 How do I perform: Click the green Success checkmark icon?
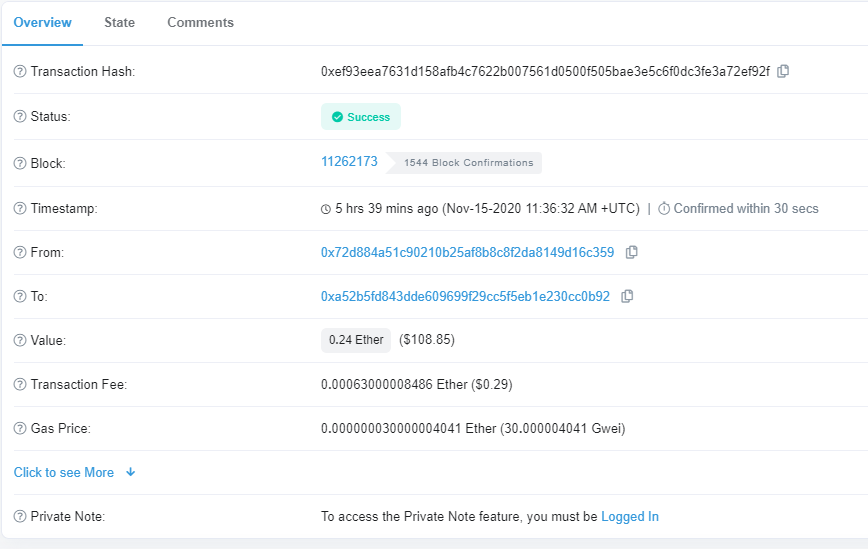coord(337,117)
